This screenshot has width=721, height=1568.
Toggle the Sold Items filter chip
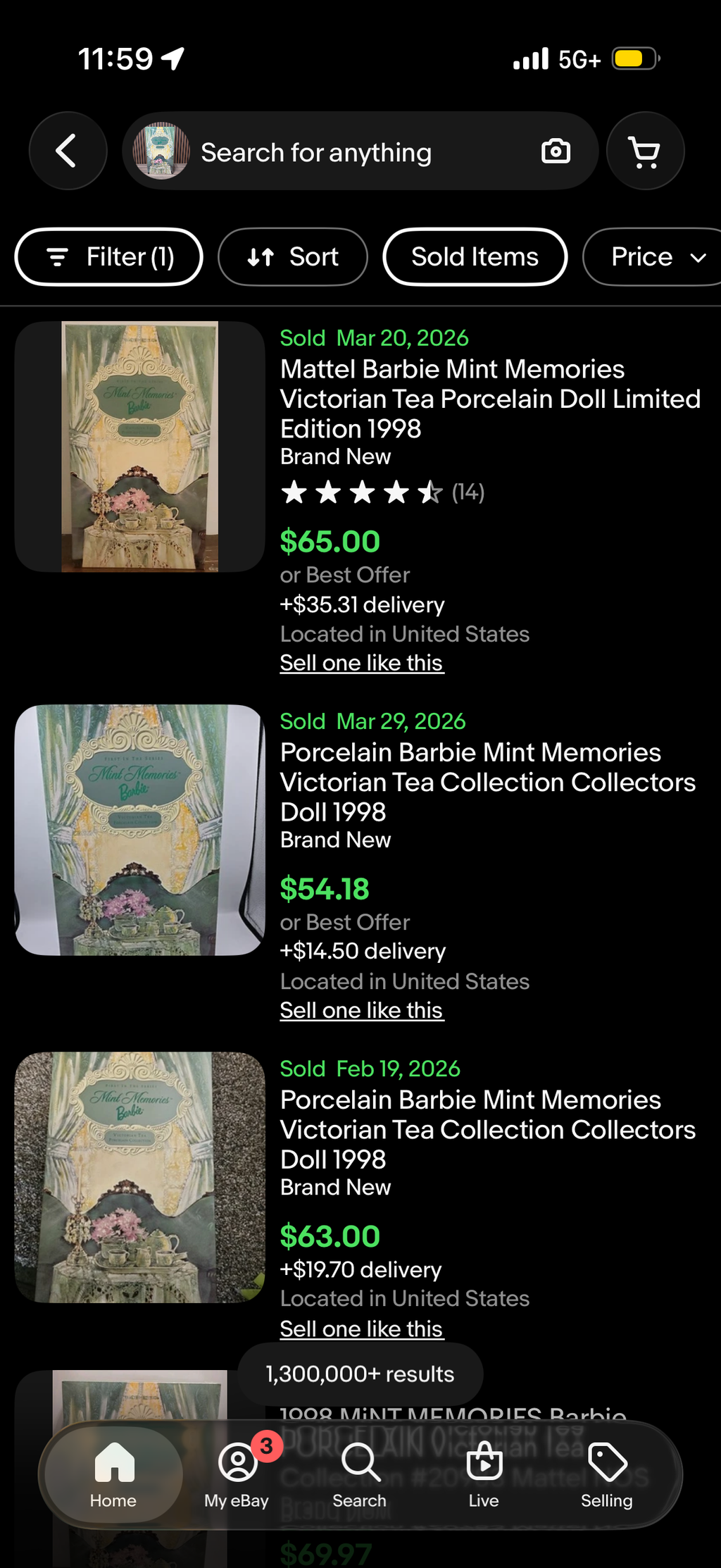475,257
